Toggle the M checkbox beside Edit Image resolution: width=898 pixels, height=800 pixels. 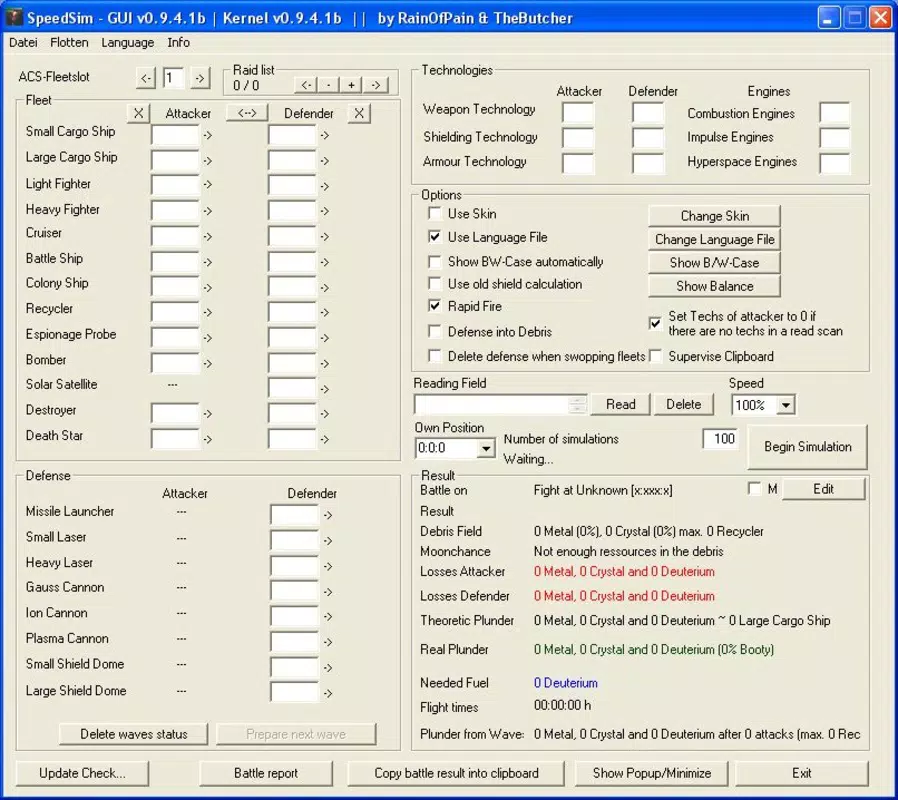[x=754, y=488]
